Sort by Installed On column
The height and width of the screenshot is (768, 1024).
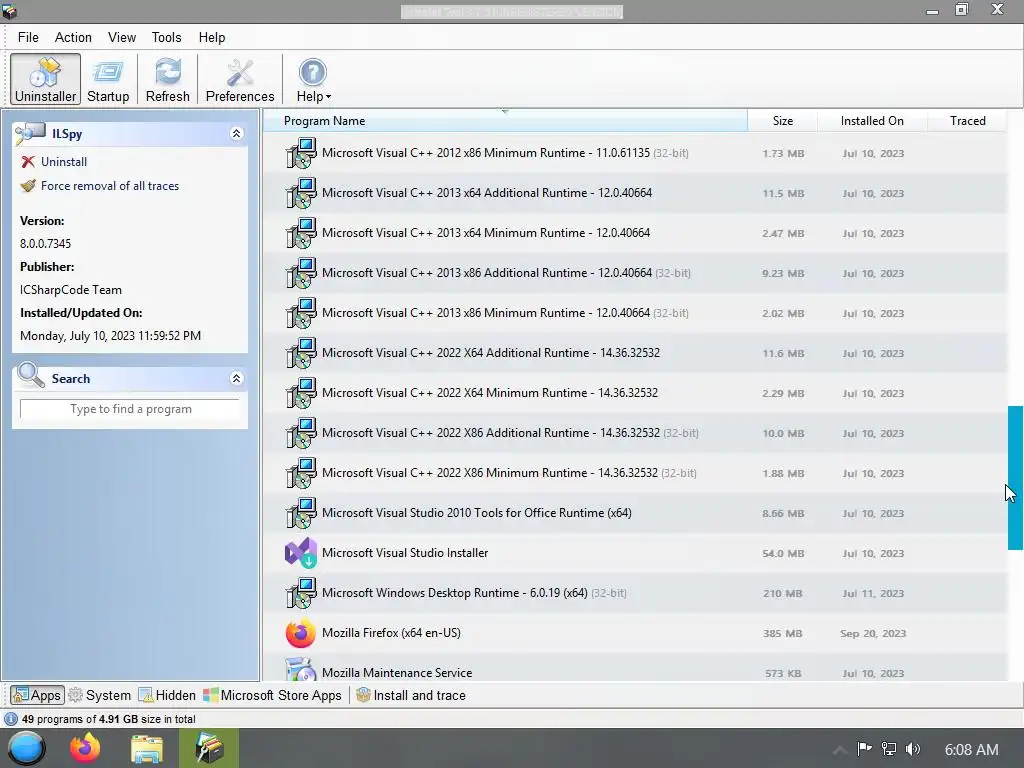pyautogui.click(x=872, y=121)
